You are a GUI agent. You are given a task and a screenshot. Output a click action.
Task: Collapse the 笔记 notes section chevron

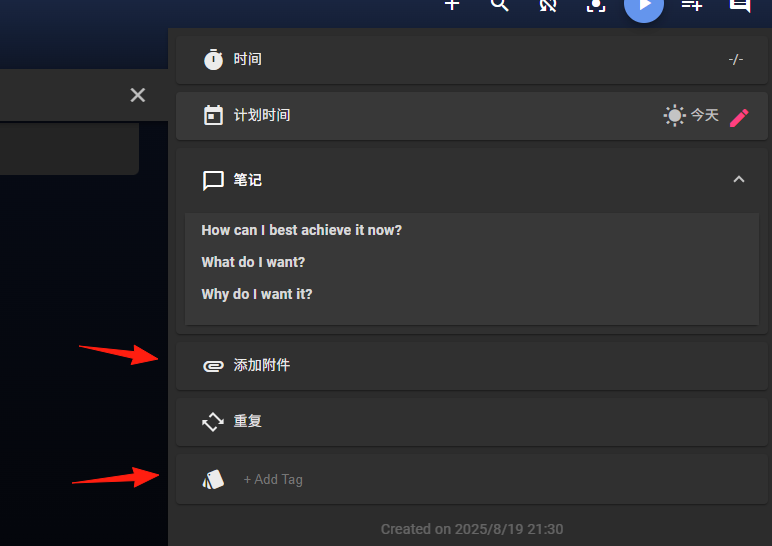point(739,179)
